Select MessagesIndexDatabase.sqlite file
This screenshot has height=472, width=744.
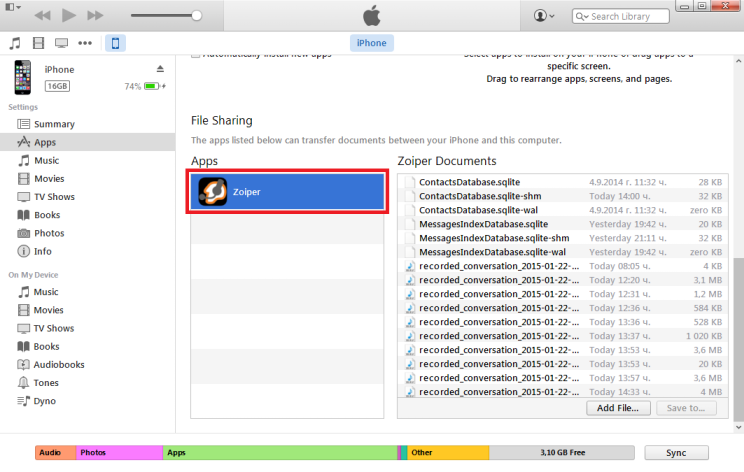[x=563, y=224]
